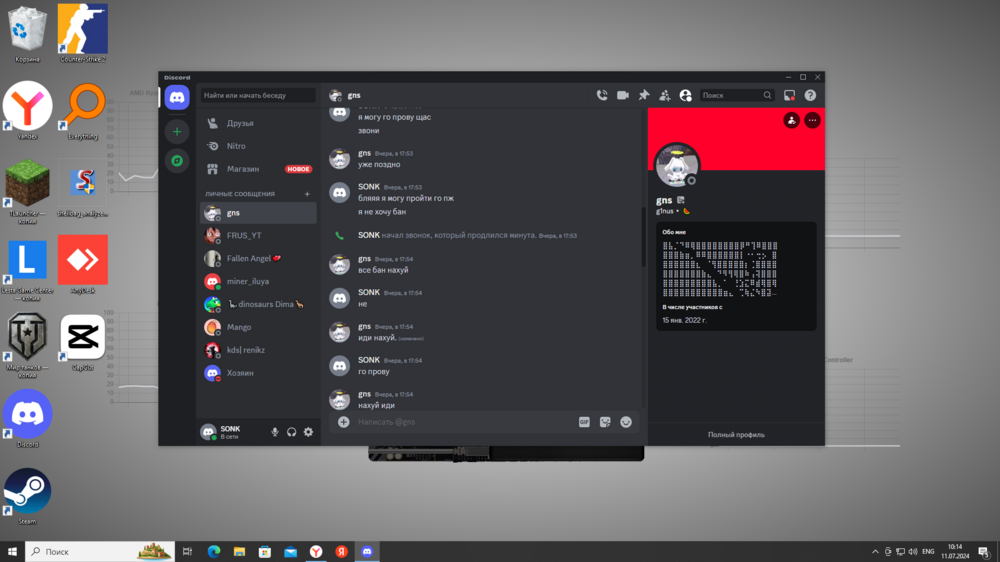Add friends to DM icon
Viewport: 1000px width, 562px height.
point(665,95)
